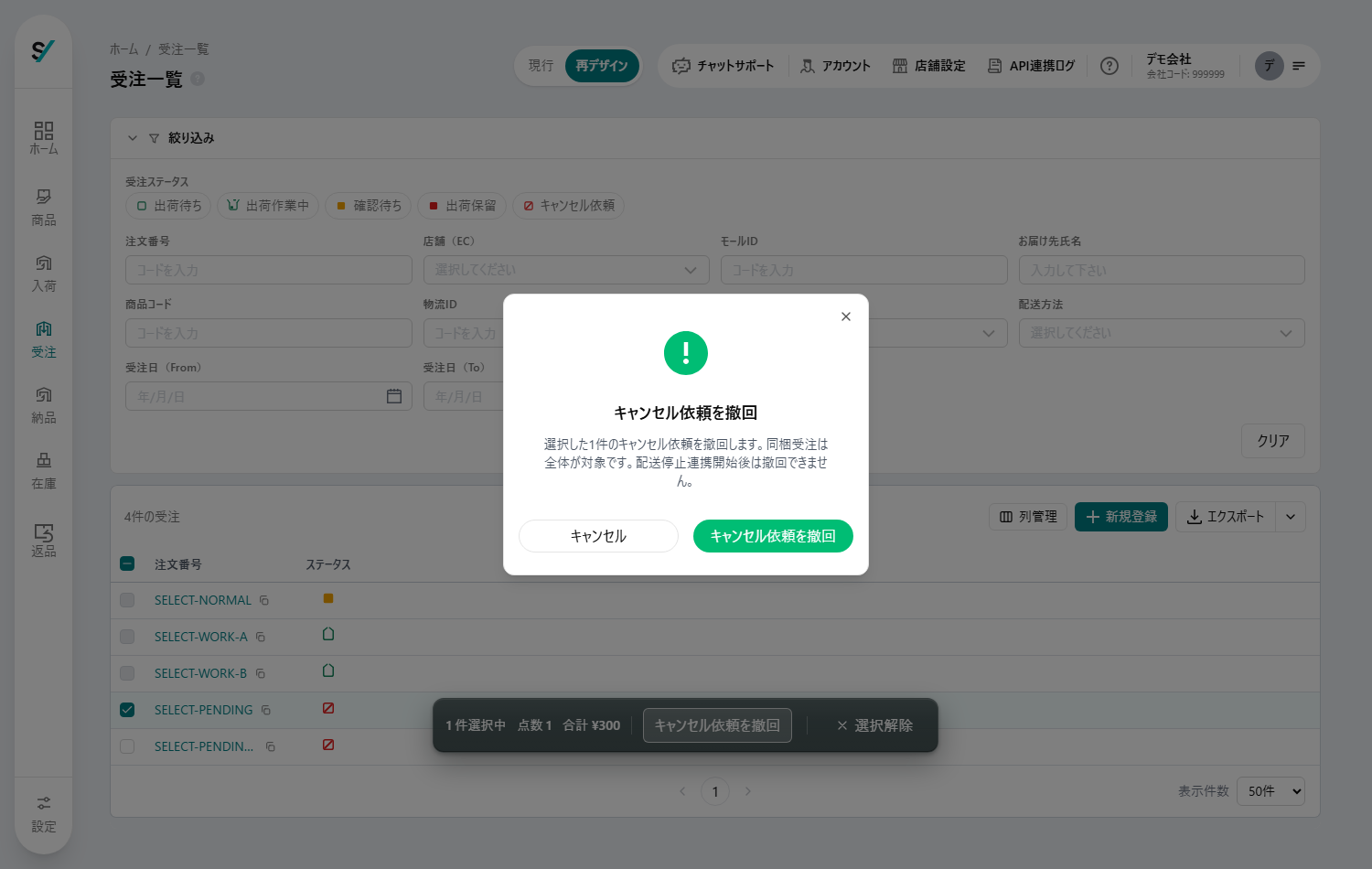Open チャットサポート menu item

pyautogui.click(x=723, y=66)
